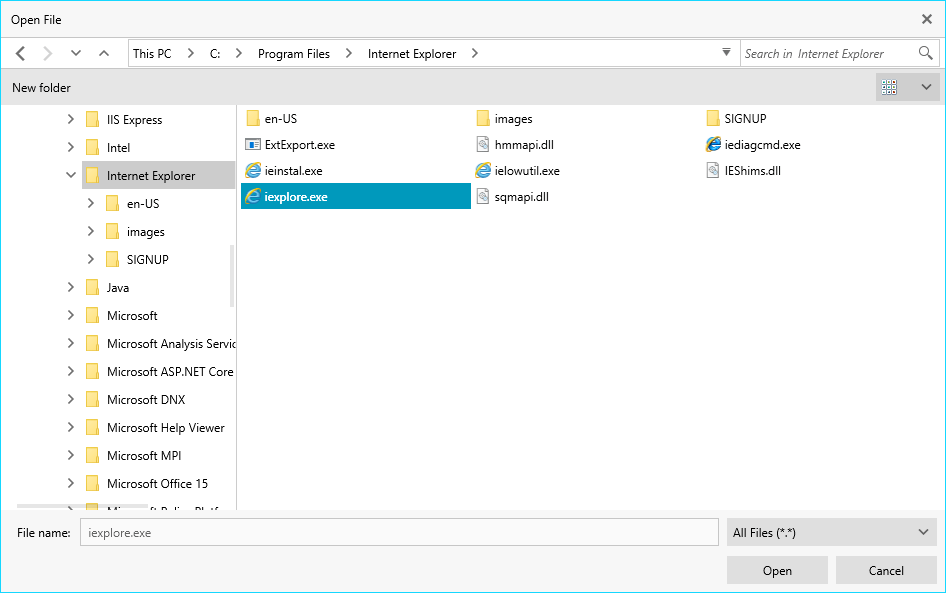Select the iediagcmd.exe icon

[x=713, y=145]
